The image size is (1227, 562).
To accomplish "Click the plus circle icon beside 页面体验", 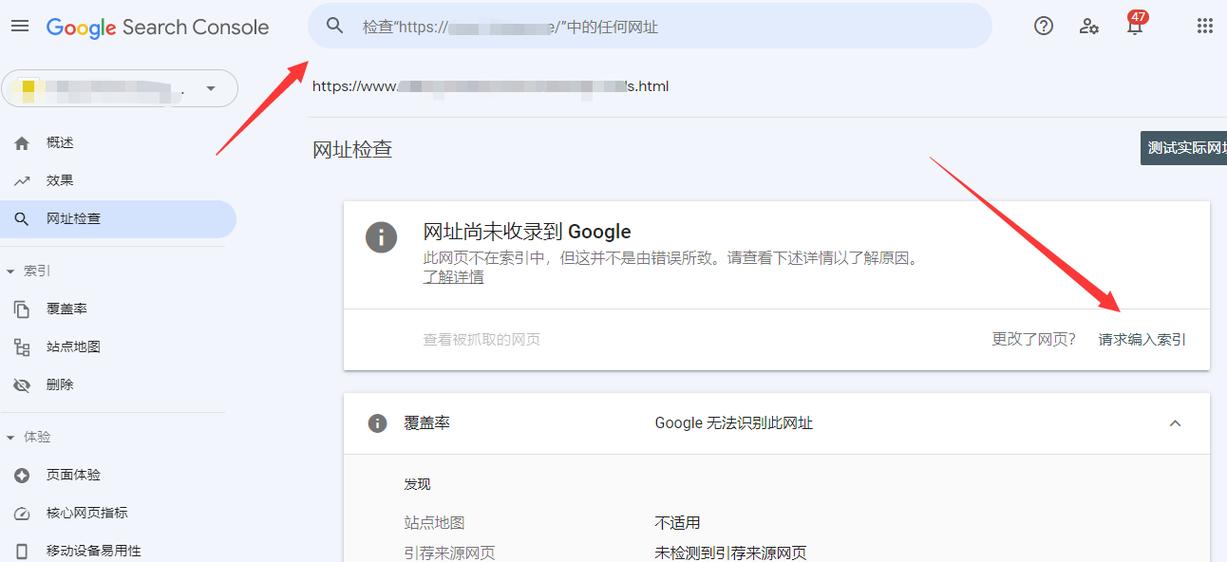I will pyautogui.click(x=22, y=475).
